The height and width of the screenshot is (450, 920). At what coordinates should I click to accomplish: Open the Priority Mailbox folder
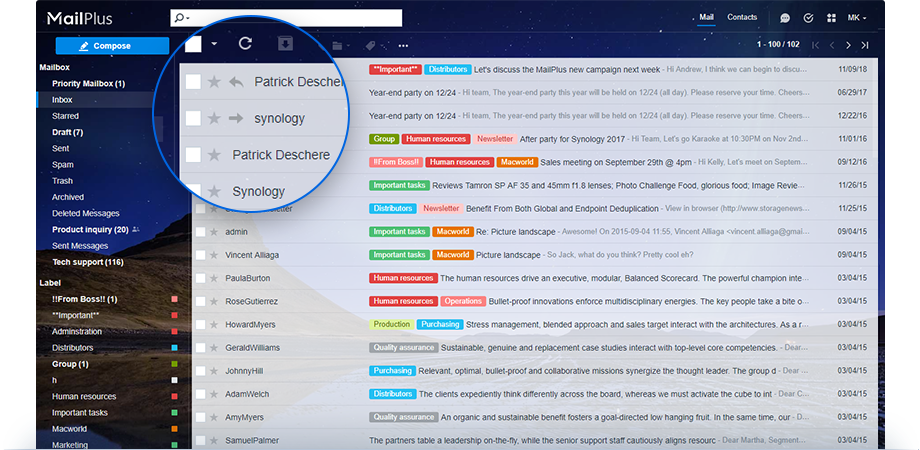(89, 83)
